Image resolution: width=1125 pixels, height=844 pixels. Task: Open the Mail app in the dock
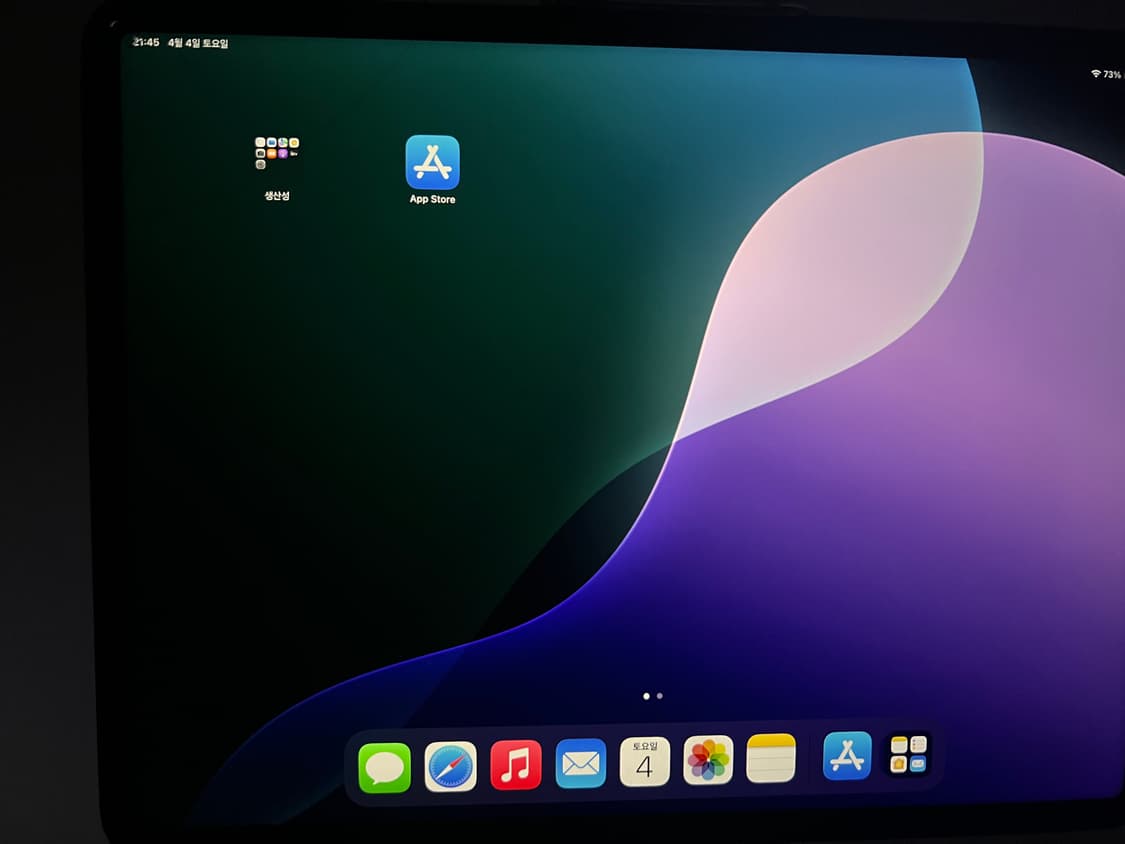pyautogui.click(x=581, y=764)
